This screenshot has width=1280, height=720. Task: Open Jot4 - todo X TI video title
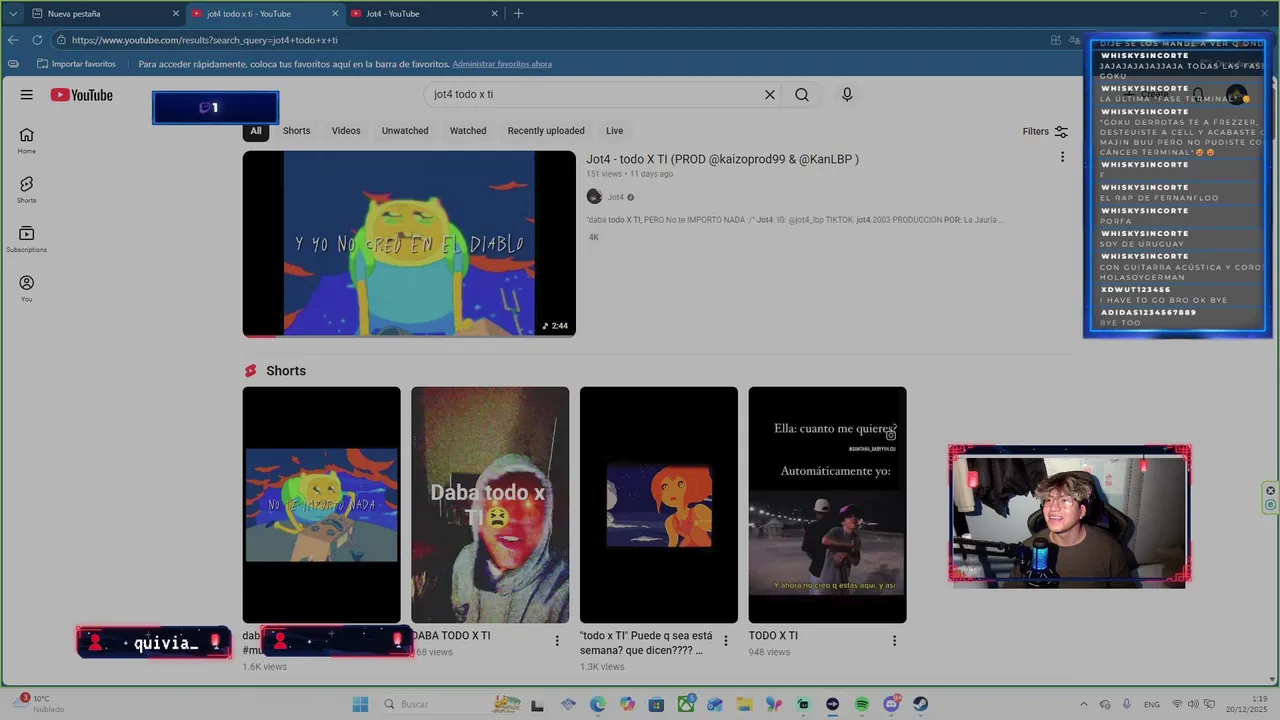(x=722, y=159)
